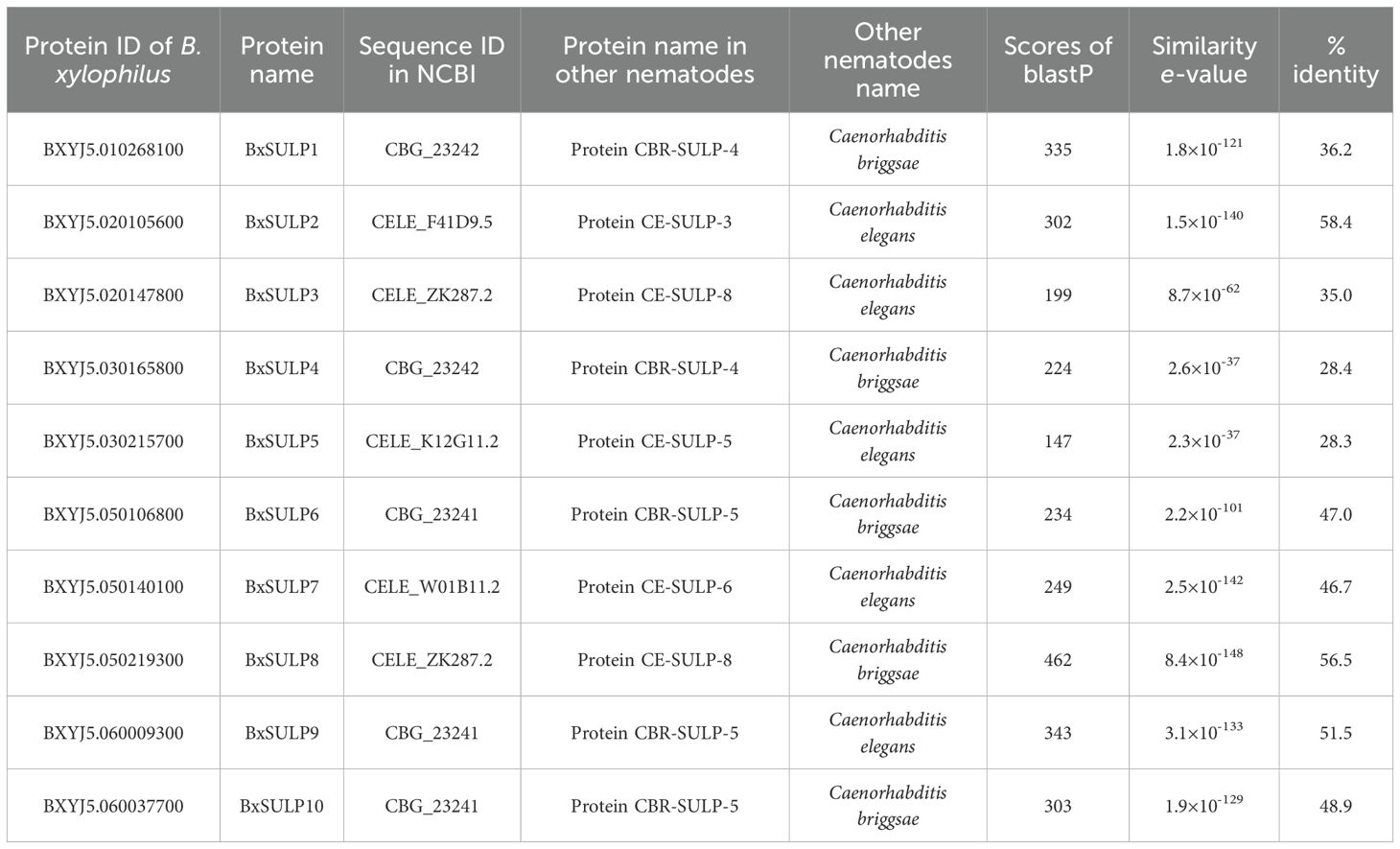1400x849 pixels.
Task: Select the BXYJ5.060009300 protein ID cell
Action: coord(113,733)
